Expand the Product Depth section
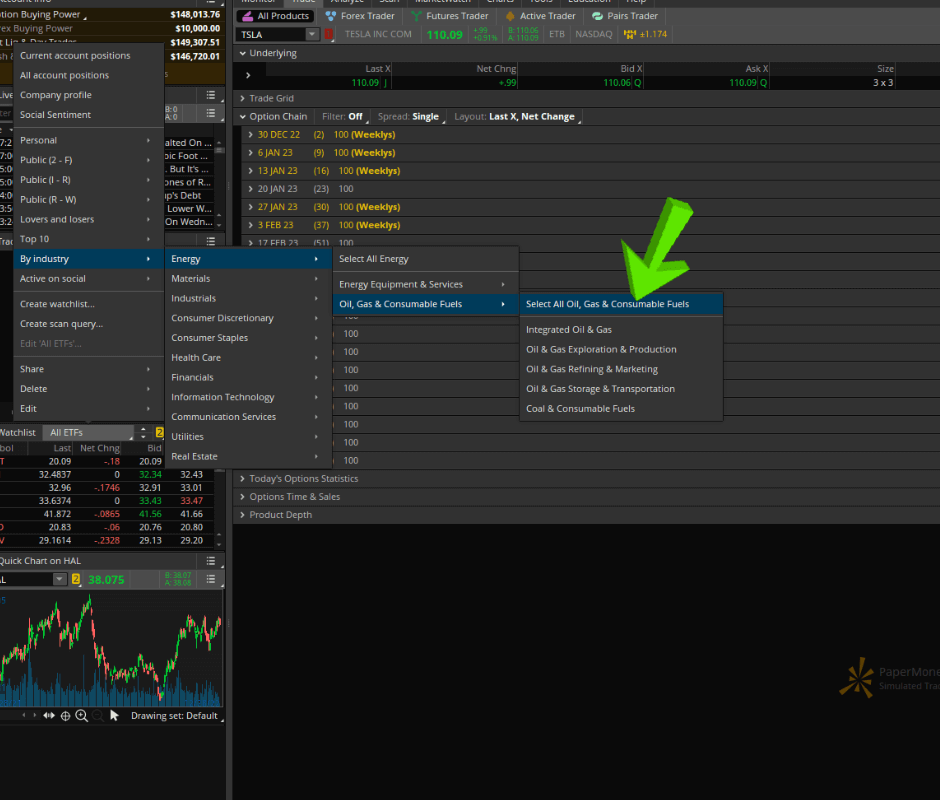The height and width of the screenshot is (800, 940). coord(243,515)
